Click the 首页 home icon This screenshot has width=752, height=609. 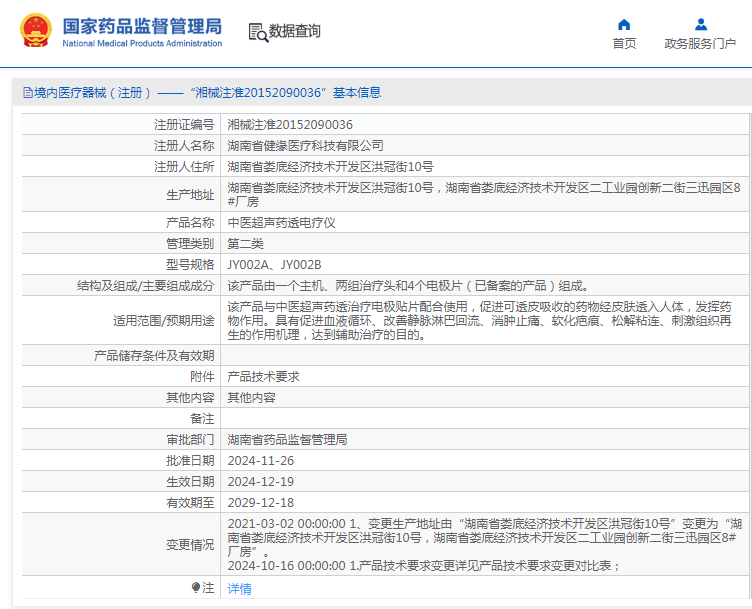click(x=624, y=24)
